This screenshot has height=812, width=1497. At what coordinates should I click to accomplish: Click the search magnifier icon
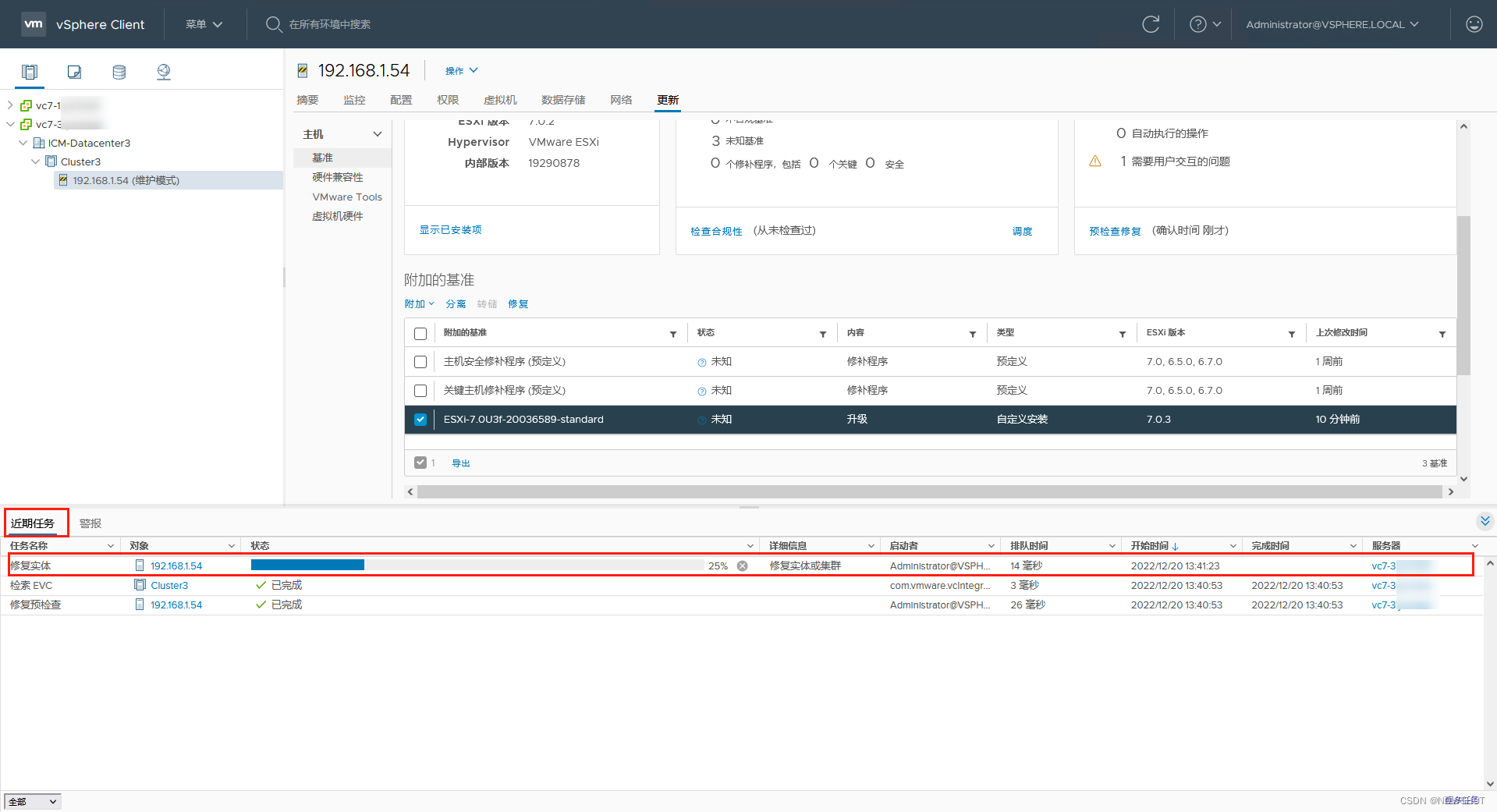pos(273,24)
